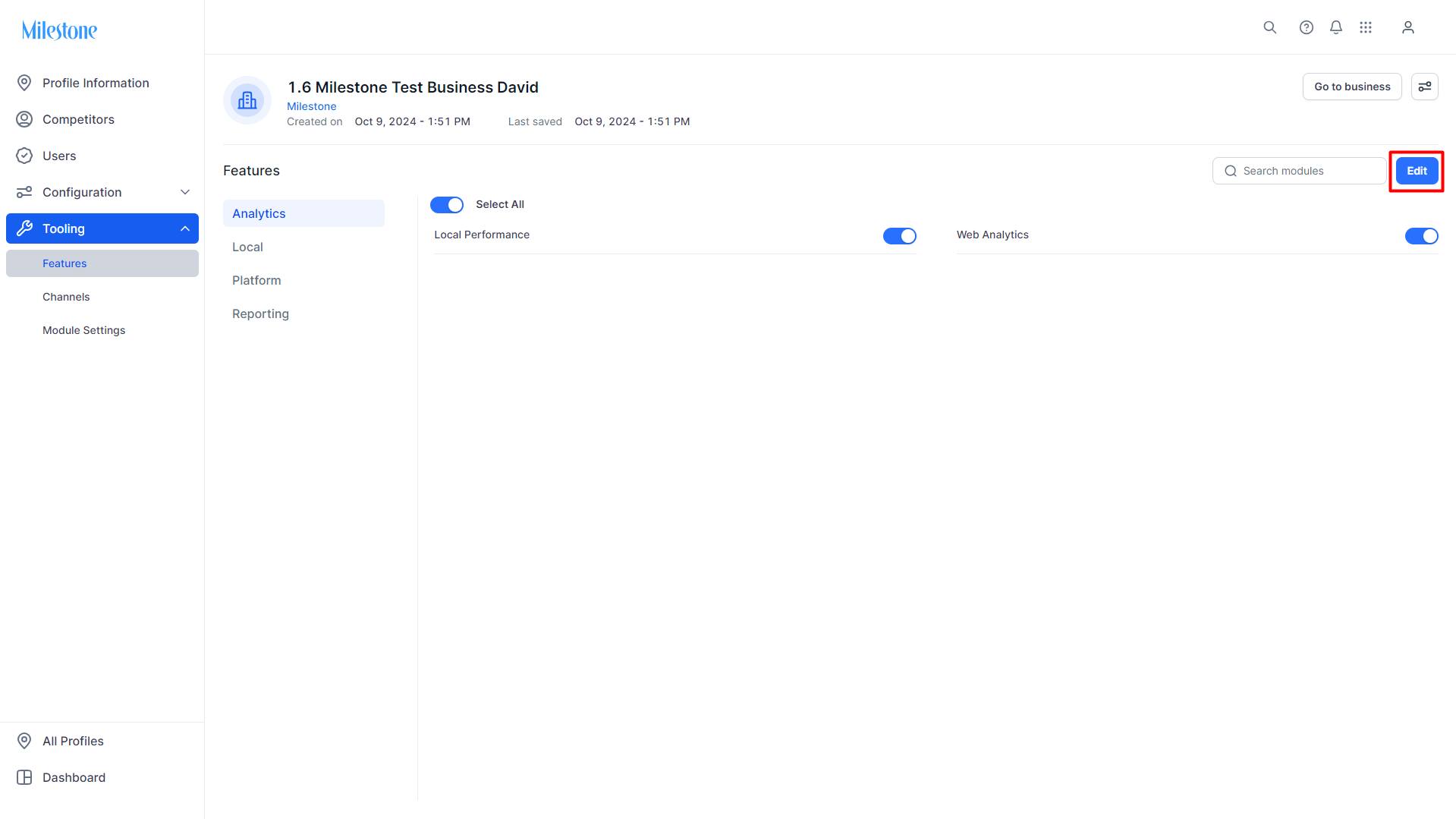Click the Dashboard layout icon
Viewport: 1456px width, 819px height.
(24, 777)
